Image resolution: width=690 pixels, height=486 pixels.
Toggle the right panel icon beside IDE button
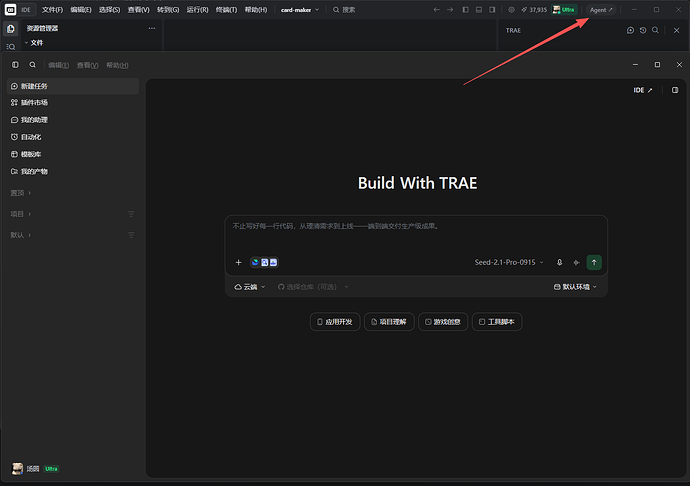click(675, 90)
